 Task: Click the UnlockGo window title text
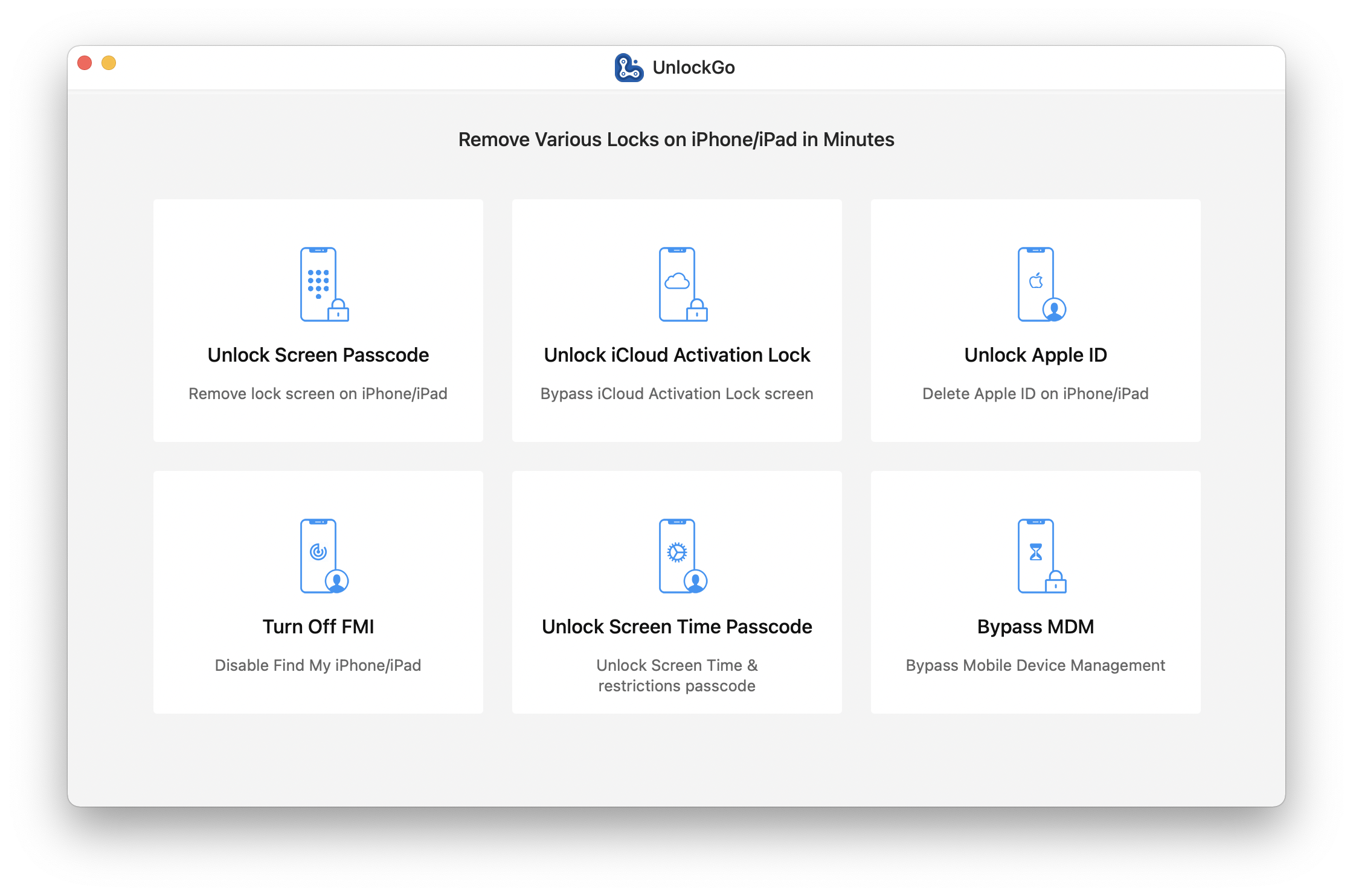coord(694,68)
